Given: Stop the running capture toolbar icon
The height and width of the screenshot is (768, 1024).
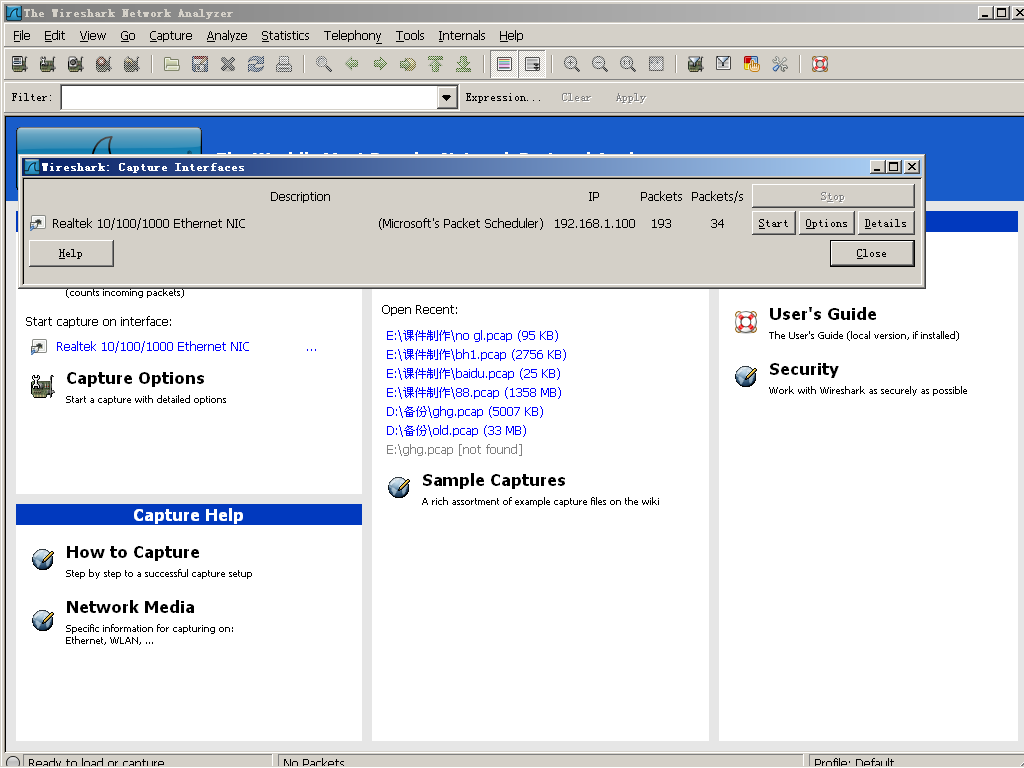Looking at the screenshot, I should pyautogui.click(x=103, y=64).
